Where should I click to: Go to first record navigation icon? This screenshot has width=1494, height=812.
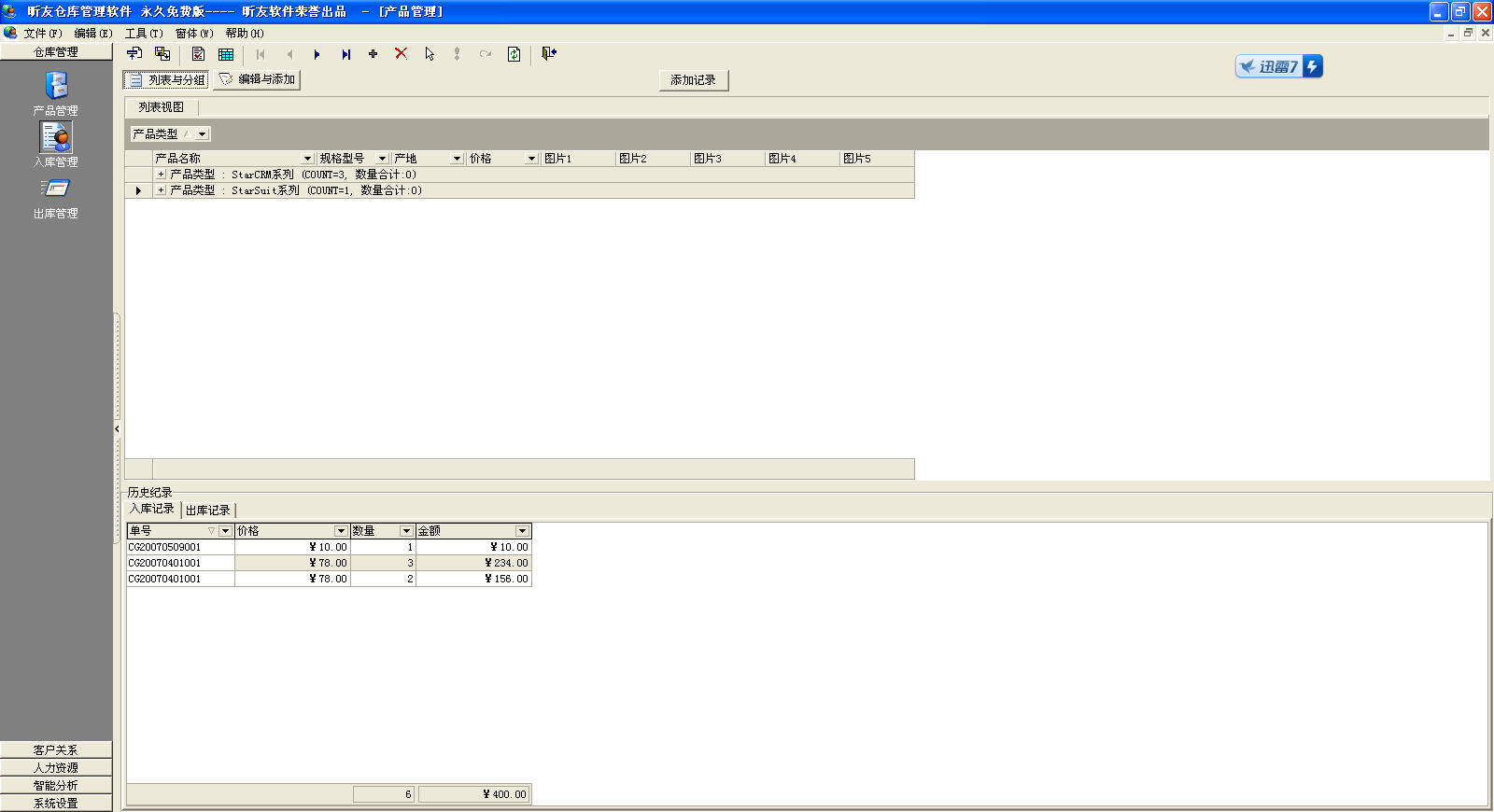(261, 54)
